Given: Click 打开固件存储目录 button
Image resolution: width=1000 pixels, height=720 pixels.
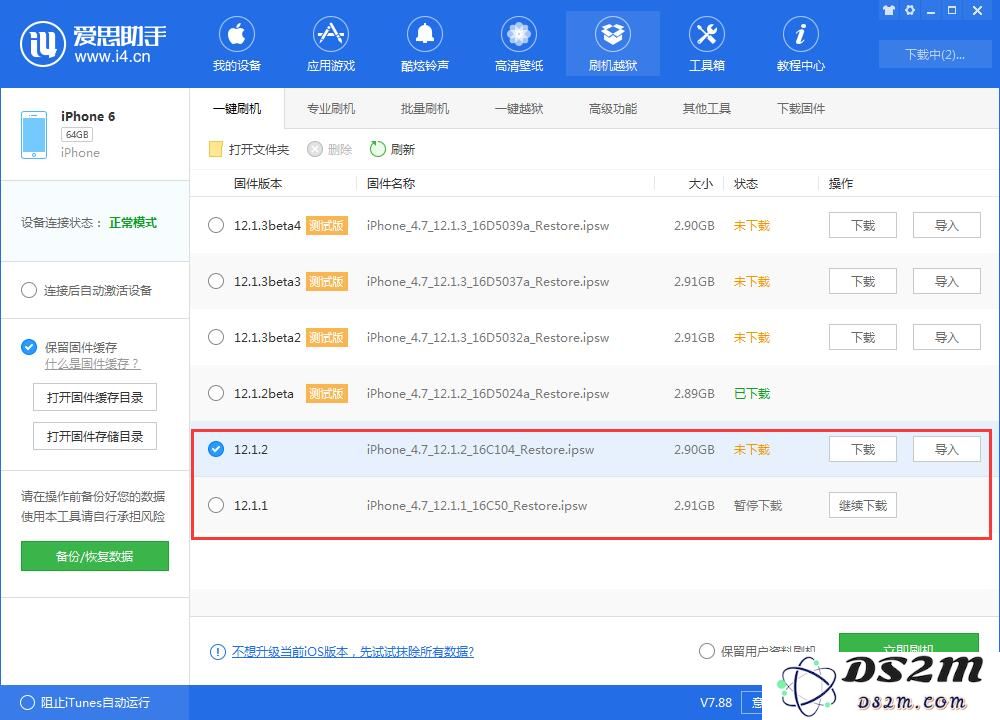Looking at the screenshot, I should coord(94,436).
